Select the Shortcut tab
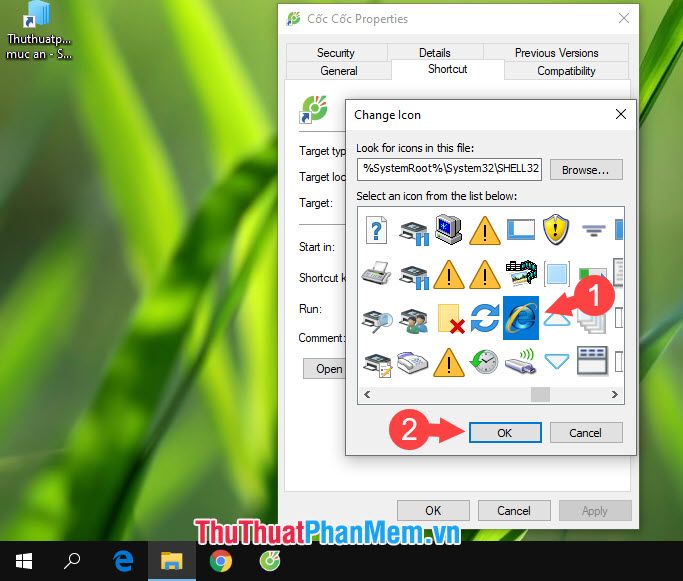The height and width of the screenshot is (581, 683). pyautogui.click(x=448, y=69)
